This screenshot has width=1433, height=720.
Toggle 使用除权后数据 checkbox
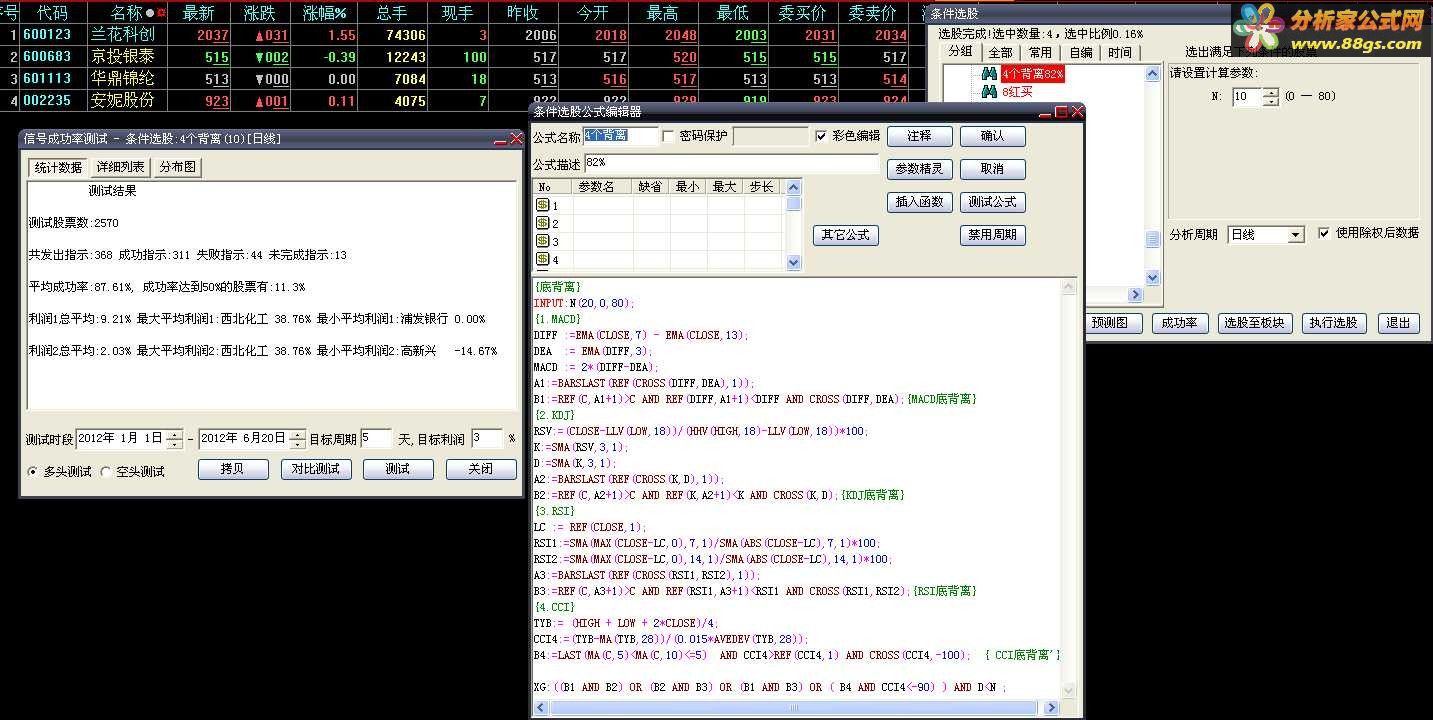[x=1324, y=233]
